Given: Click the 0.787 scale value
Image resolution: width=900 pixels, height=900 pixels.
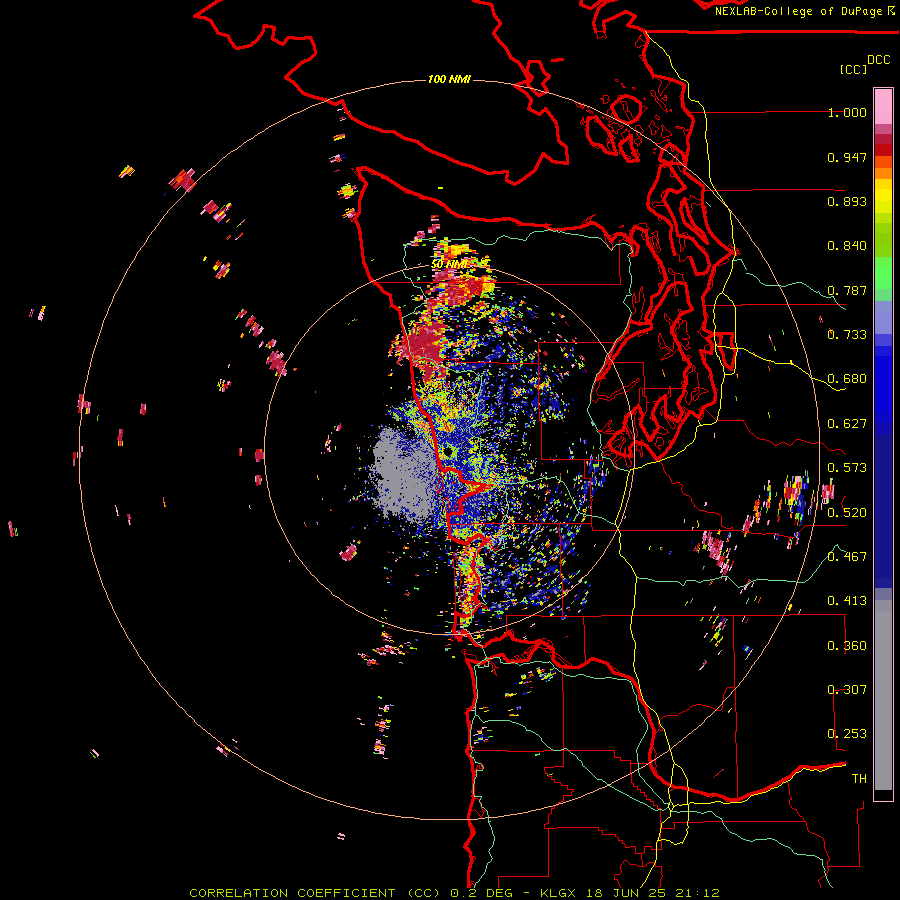Looking at the screenshot, I should click(847, 290).
